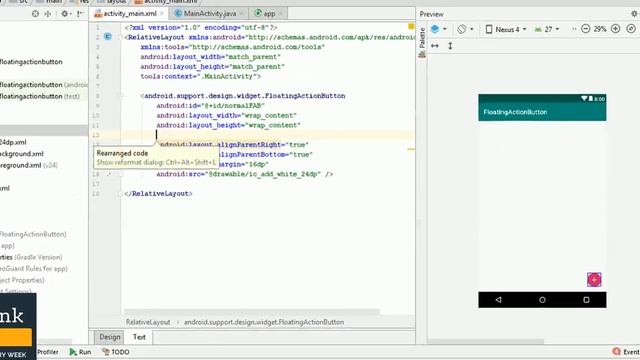Screen dimensions: 640x360
Task: Open the TODO tool window
Action: pyautogui.click(x=116, y=352)
